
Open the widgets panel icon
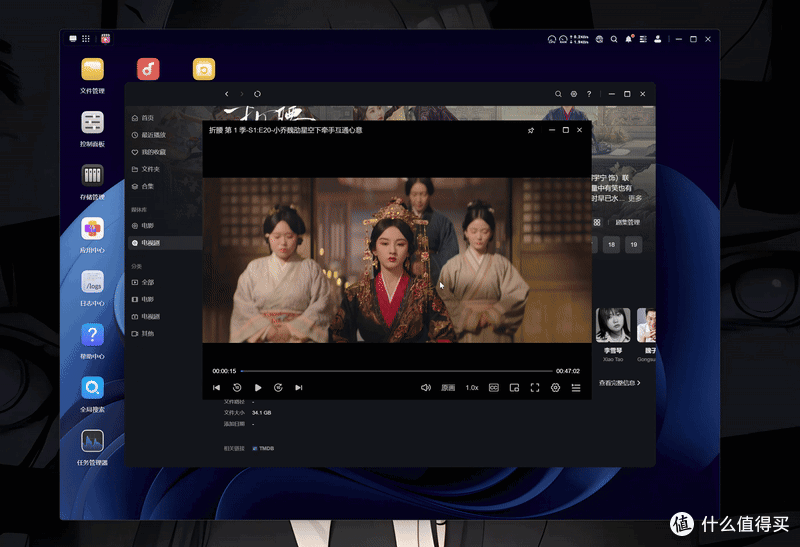click(x=643, y=39)
